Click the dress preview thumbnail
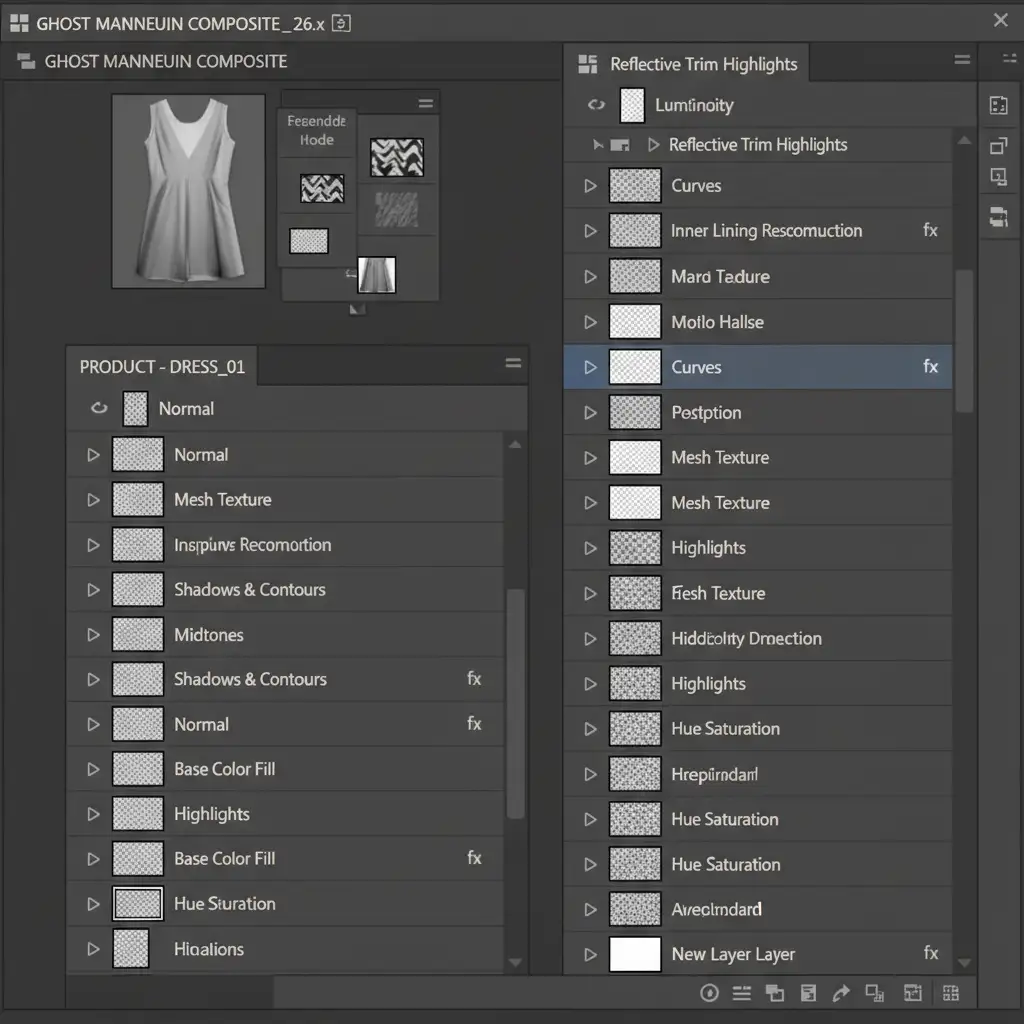Image resolution: width=1024 pixels, height=1024 pixels. (x=188, y=191)
